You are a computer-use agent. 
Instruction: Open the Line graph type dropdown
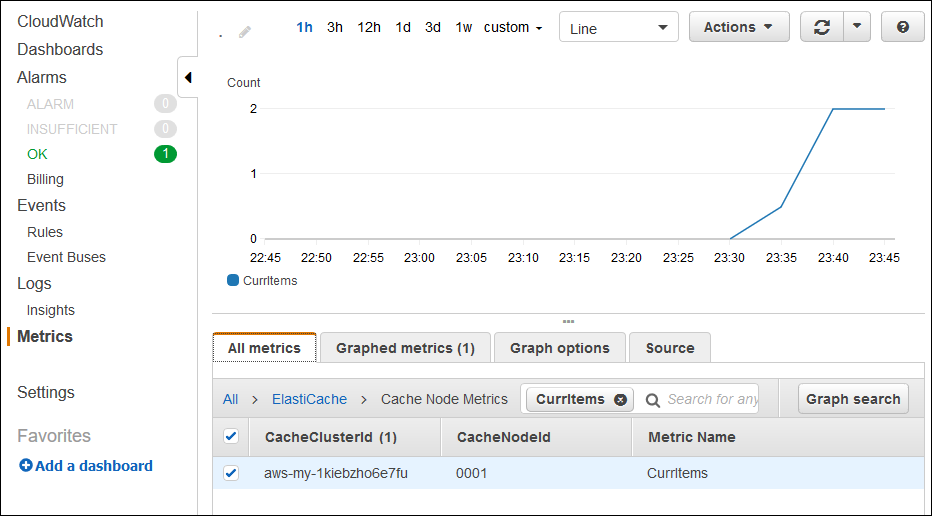618,28
